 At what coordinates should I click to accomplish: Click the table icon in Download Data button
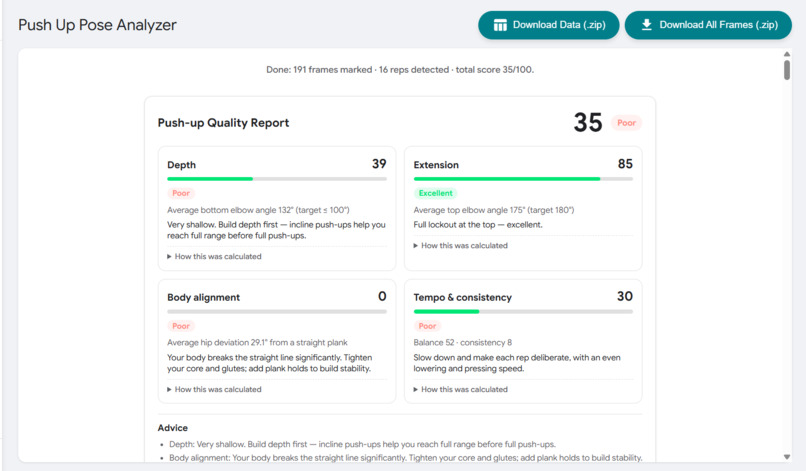click(x=500, y=25)
